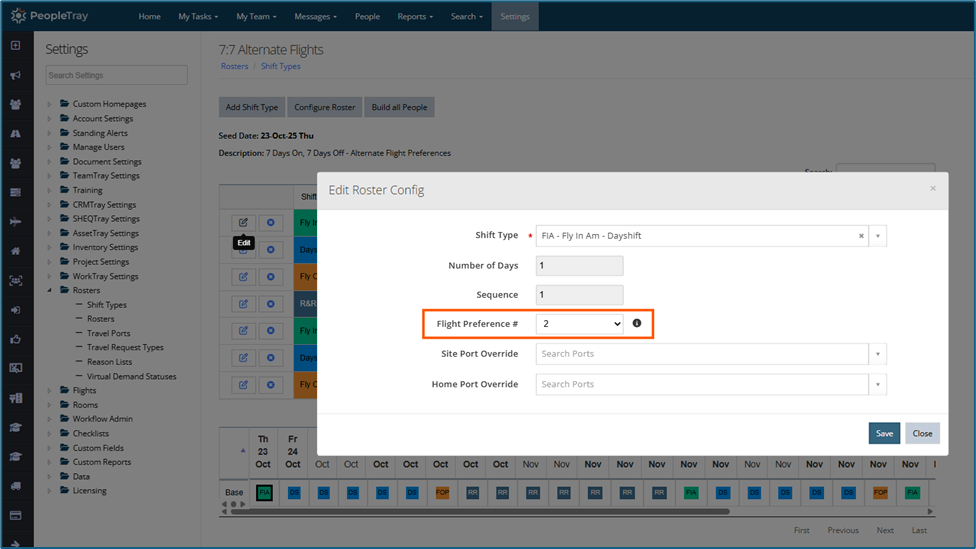976x549 pixels.
Task: Expand the Flights tree folder
Action: [x=49, y=390]
